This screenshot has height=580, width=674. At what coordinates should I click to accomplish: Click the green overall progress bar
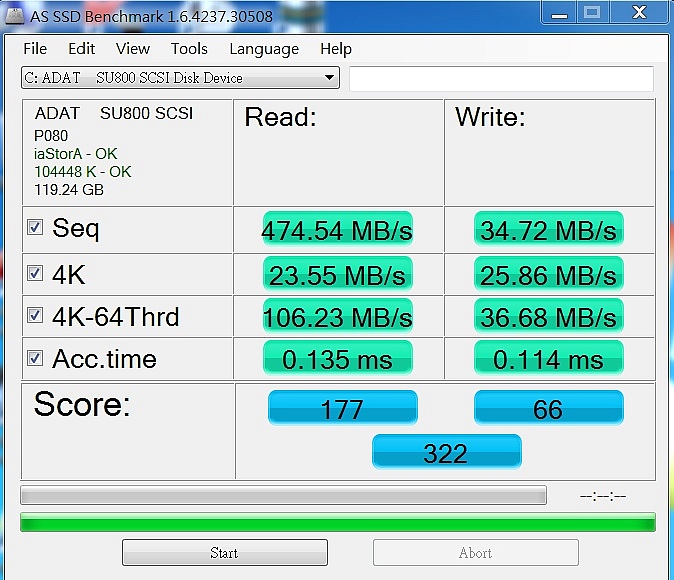pos(338,522)
